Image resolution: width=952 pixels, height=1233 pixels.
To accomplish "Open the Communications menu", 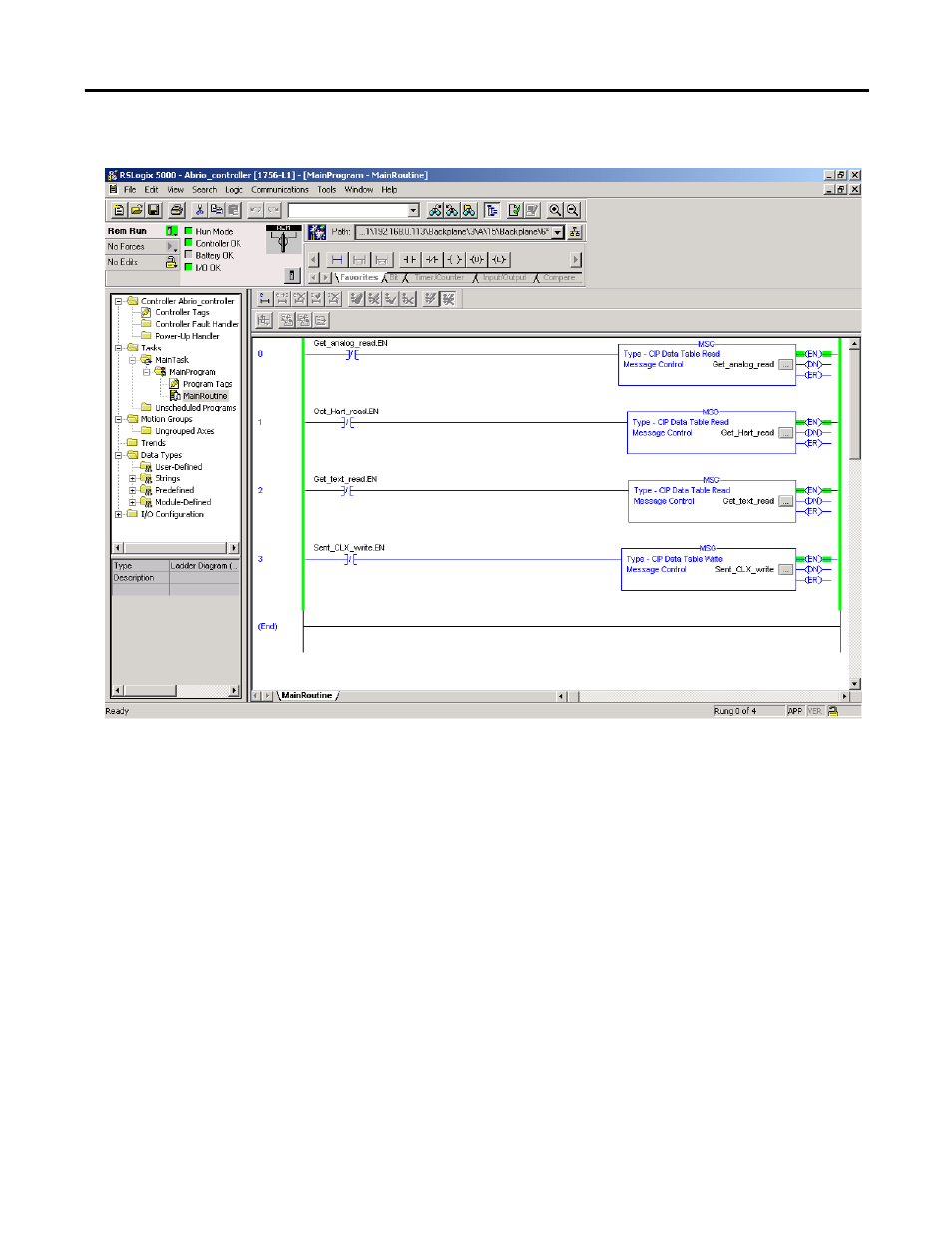I will 280,189.
